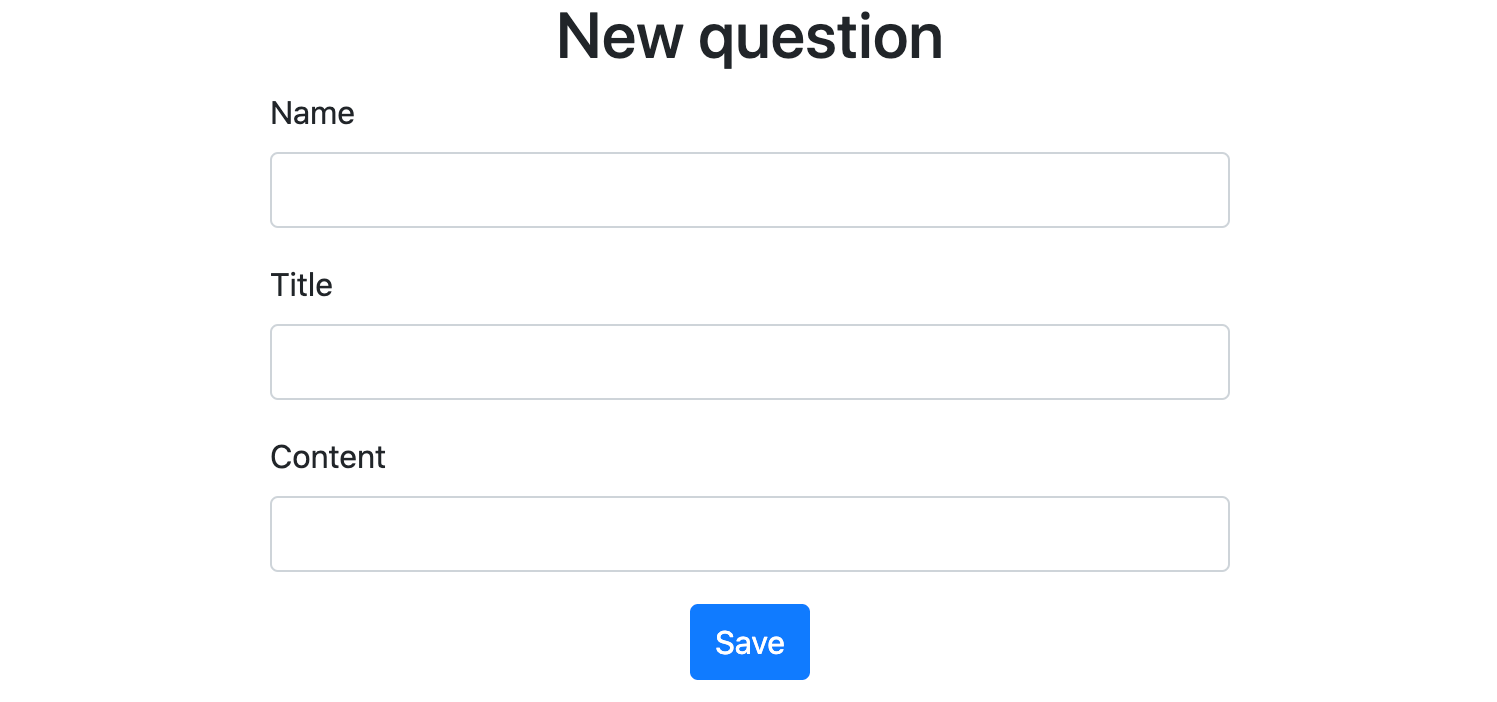
Task: Place cursor in the Name box
Action: [749, 190]
